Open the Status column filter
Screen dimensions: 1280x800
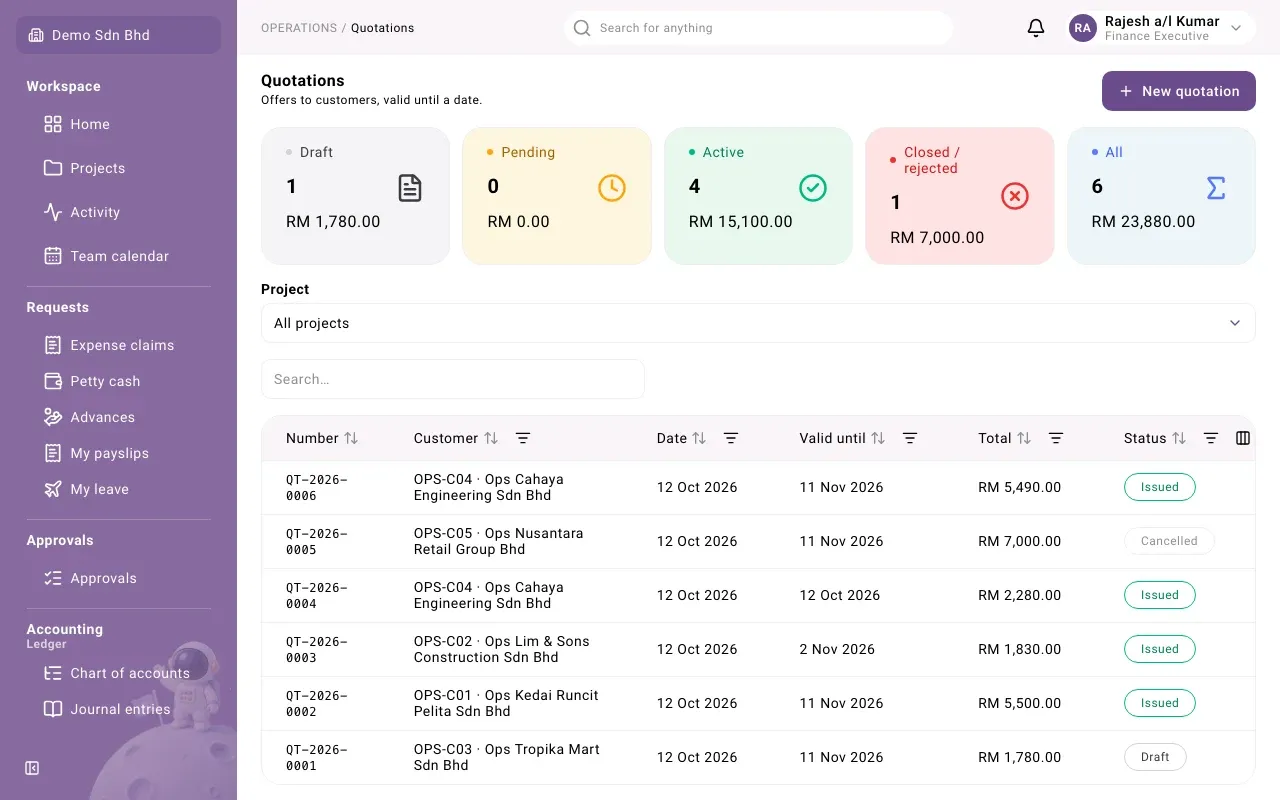coord(1211,438)
